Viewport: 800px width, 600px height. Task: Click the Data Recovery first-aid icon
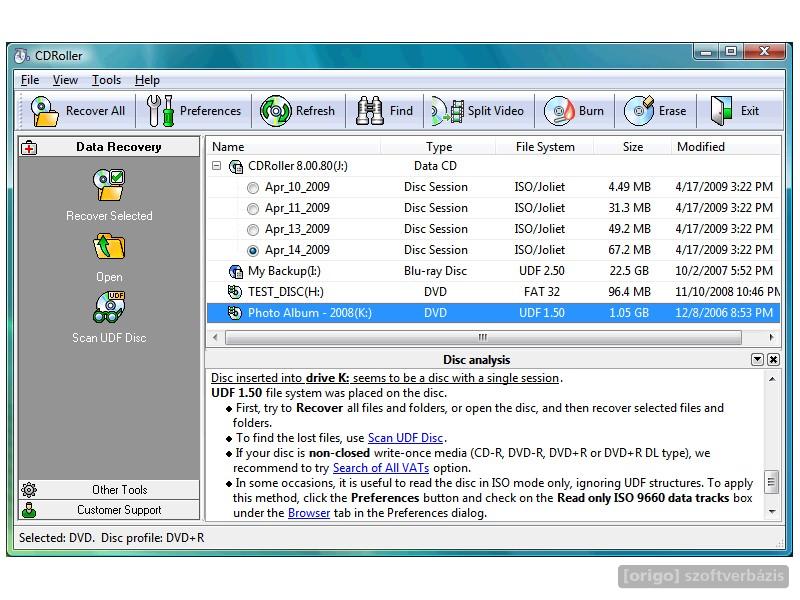click(x=29, y=148)
